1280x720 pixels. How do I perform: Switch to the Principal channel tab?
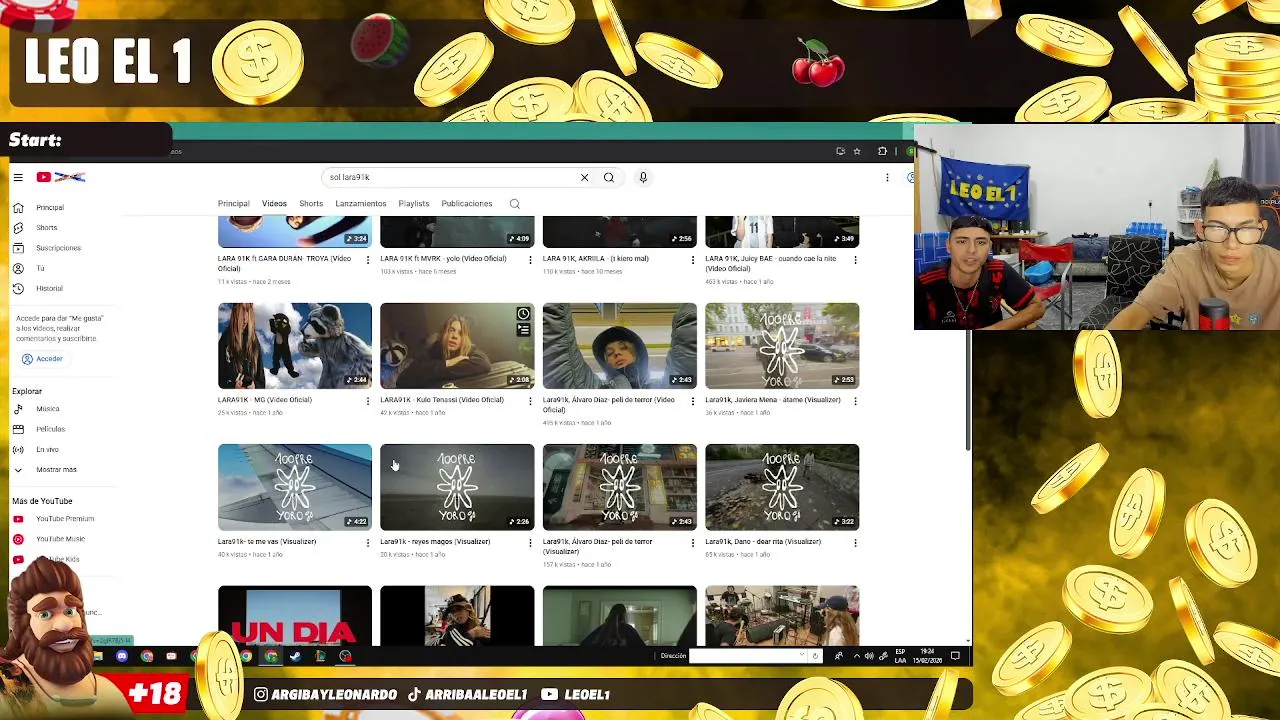pos(234,204)
